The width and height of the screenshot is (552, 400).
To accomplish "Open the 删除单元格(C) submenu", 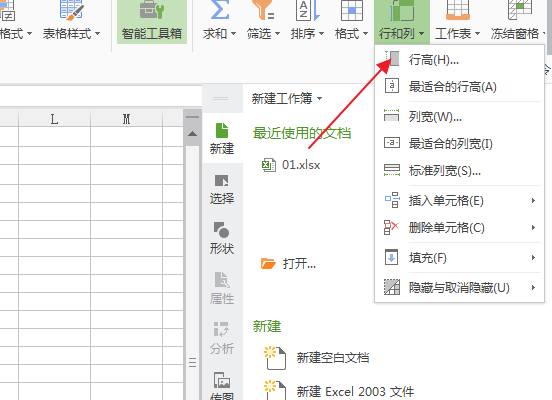I will (x=459, y=227).
